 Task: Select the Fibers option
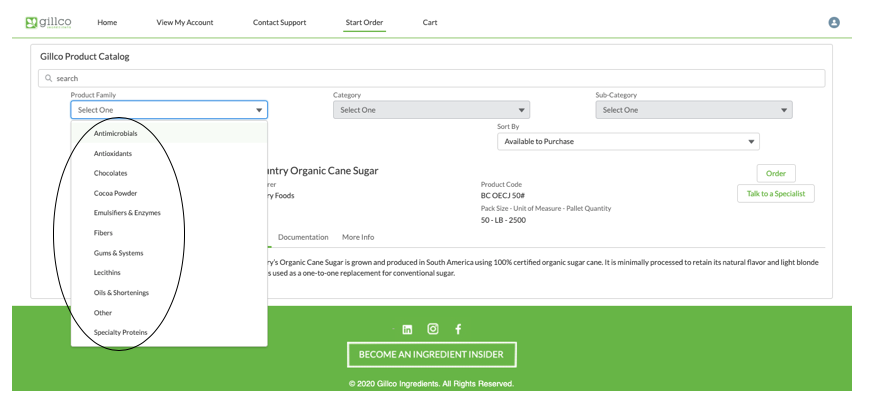click(169, 233)
